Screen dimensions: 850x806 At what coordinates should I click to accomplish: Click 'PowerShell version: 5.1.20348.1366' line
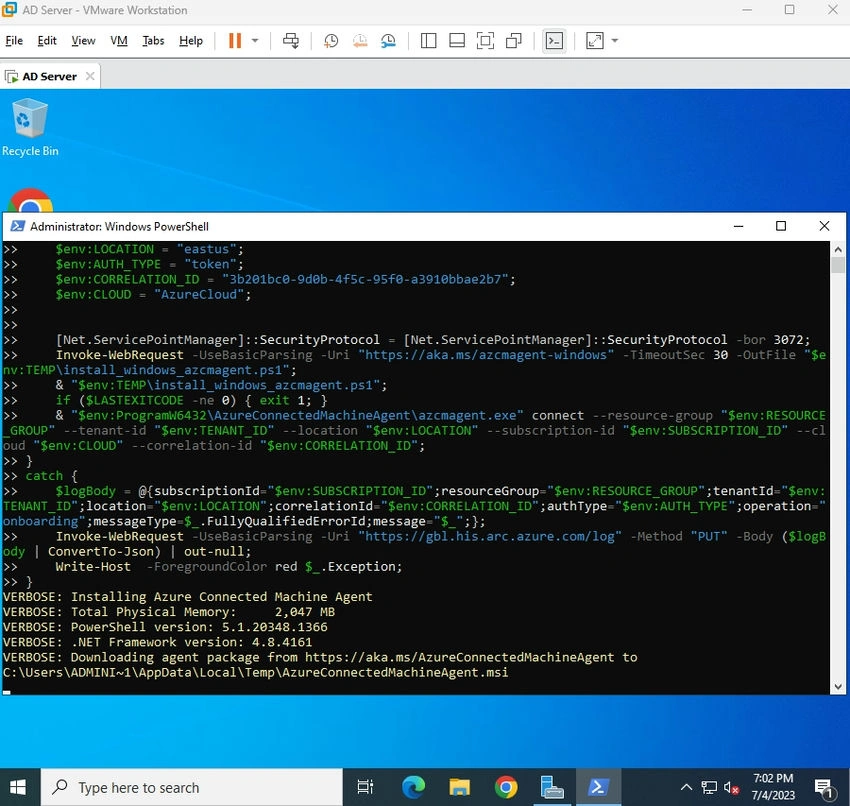[165, 627]
